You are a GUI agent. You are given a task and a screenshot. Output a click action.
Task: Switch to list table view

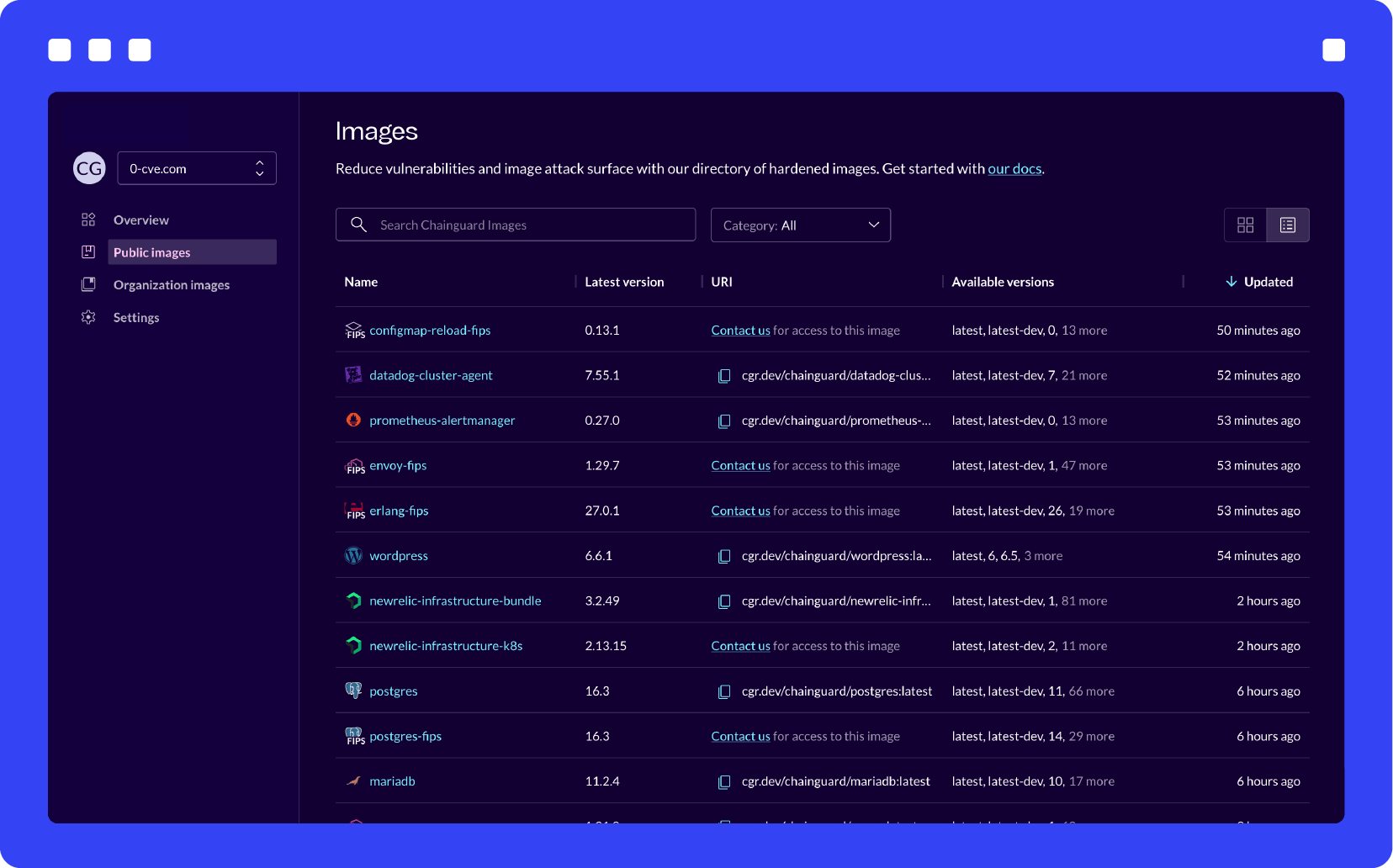tap(1288, 225)
